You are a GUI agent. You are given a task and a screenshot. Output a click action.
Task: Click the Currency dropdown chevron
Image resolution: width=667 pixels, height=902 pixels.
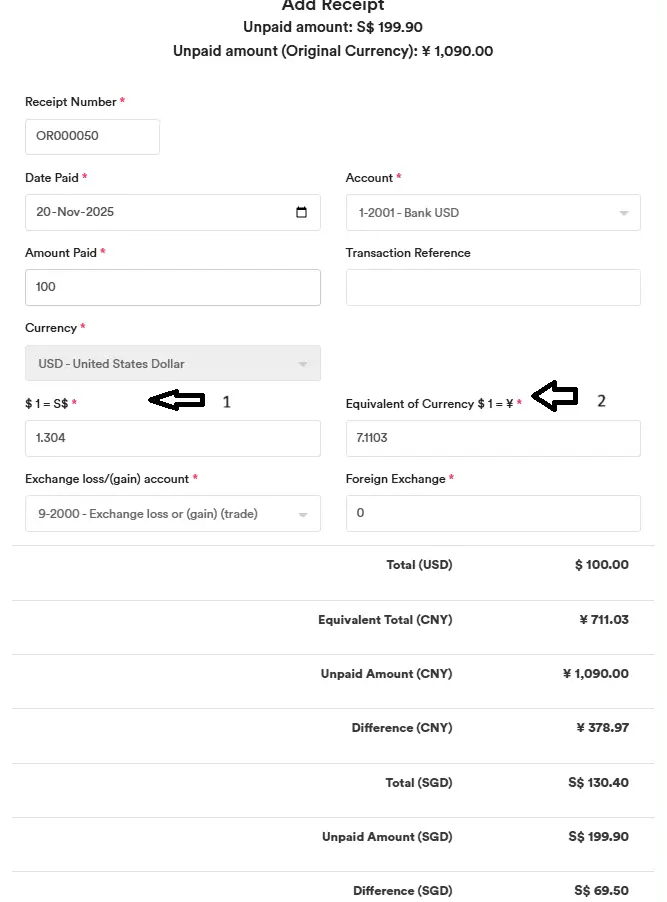[x=302, y=363]
